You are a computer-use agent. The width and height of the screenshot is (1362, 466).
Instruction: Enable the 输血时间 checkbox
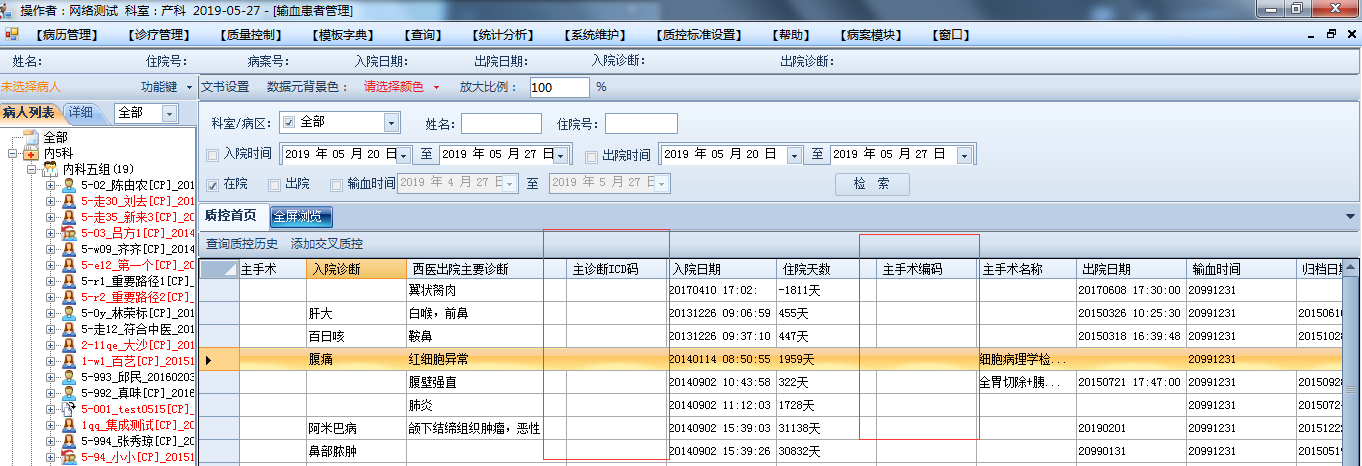point(336,184)
